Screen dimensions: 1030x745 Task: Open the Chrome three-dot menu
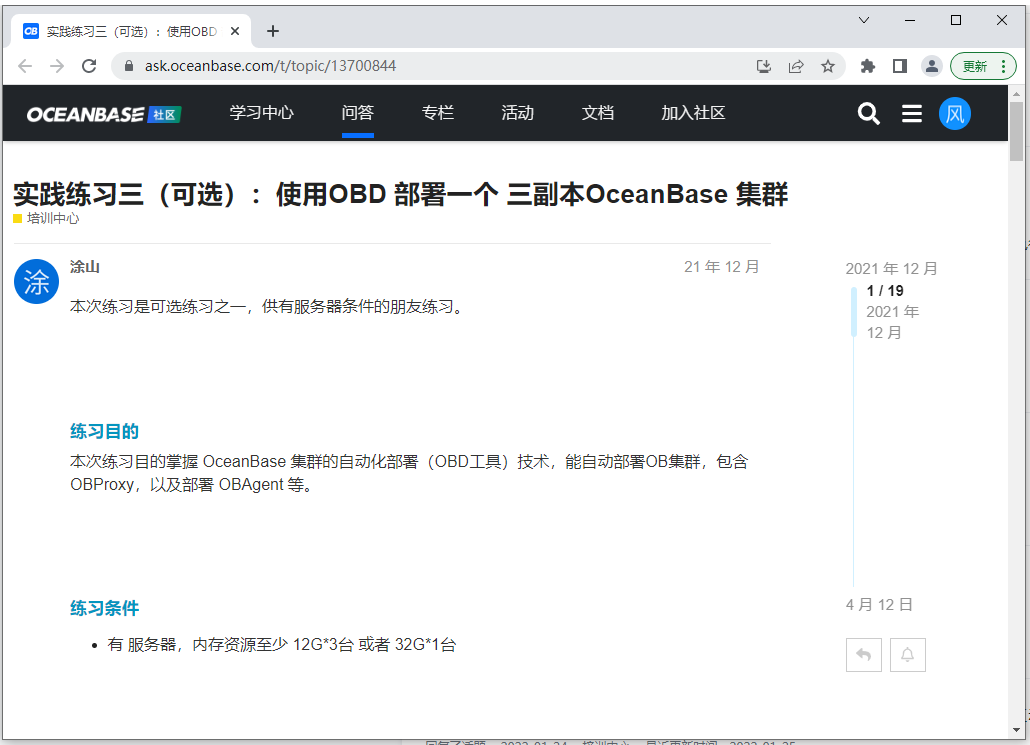coord(1003,66)
